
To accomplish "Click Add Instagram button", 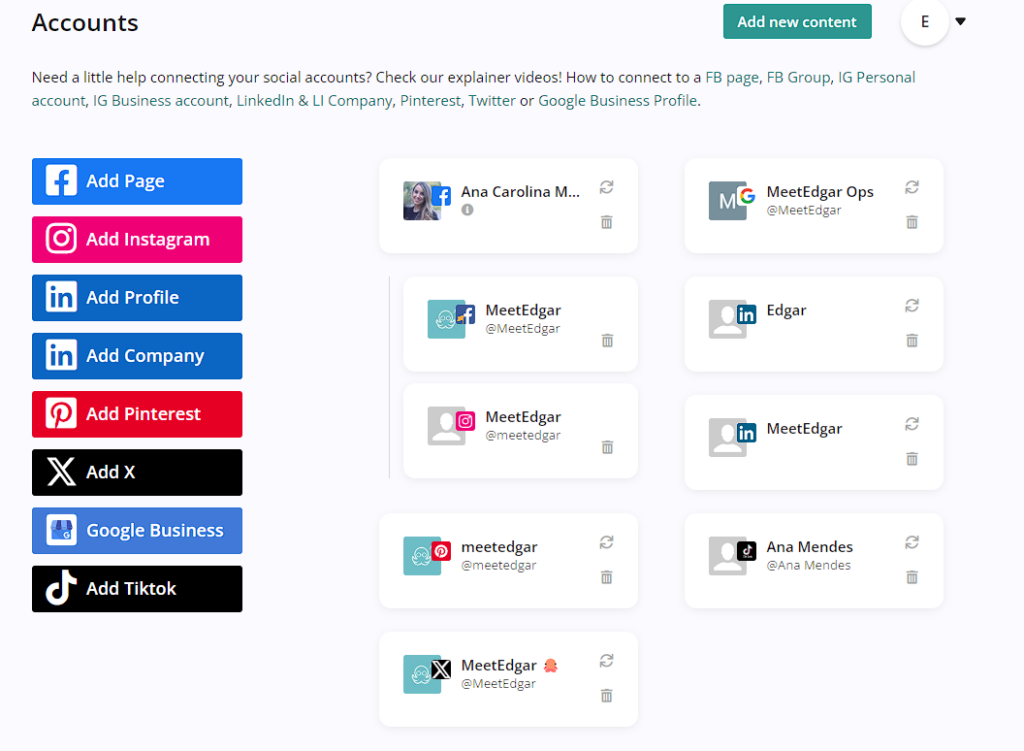I will point(137,239).
